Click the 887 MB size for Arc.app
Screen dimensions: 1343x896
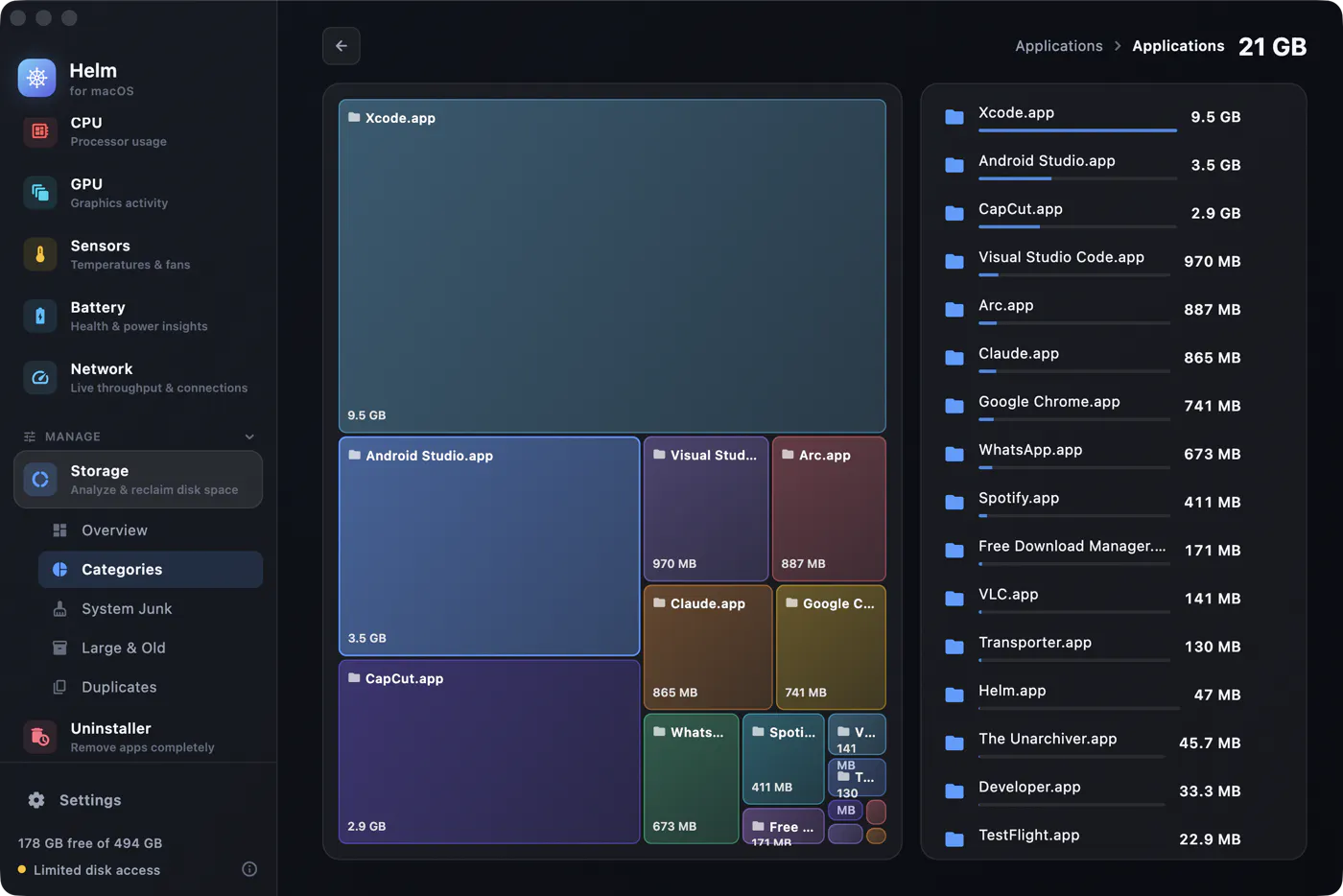coord(1213,310)
